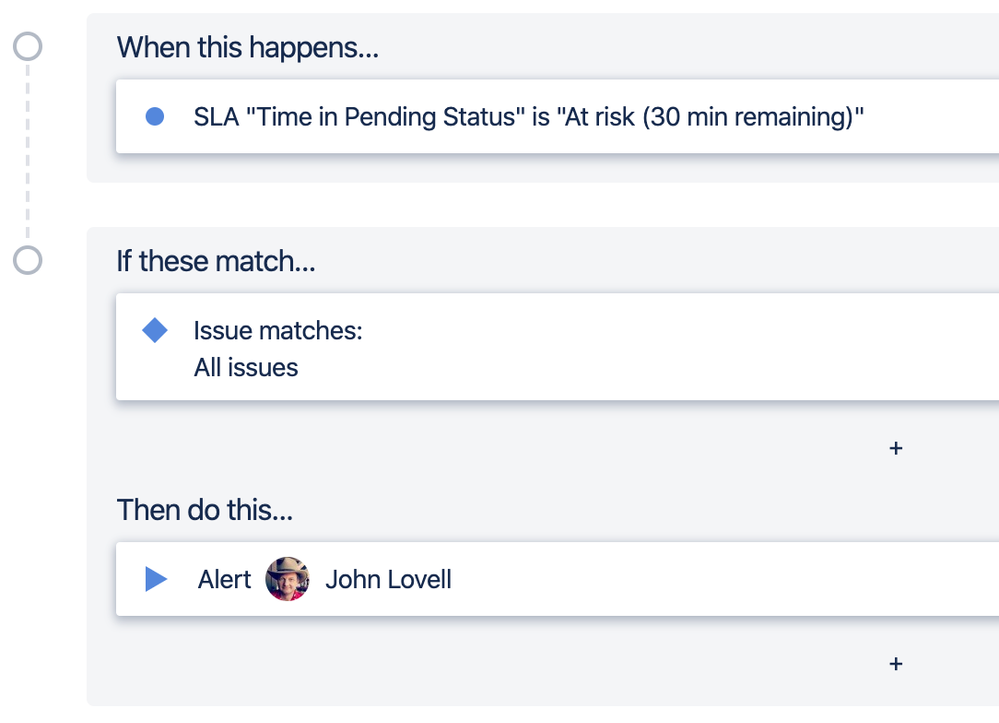The height and width of the screenshot is (723, 999).
Task: Click the empty area right of "All issues"
Action: pos(650,368)
